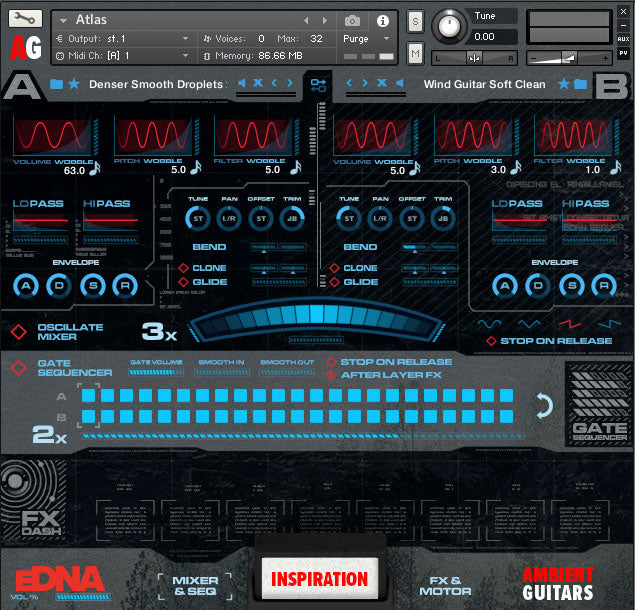
Task: Click the star icon for layer B
Action: pos(564,84)
